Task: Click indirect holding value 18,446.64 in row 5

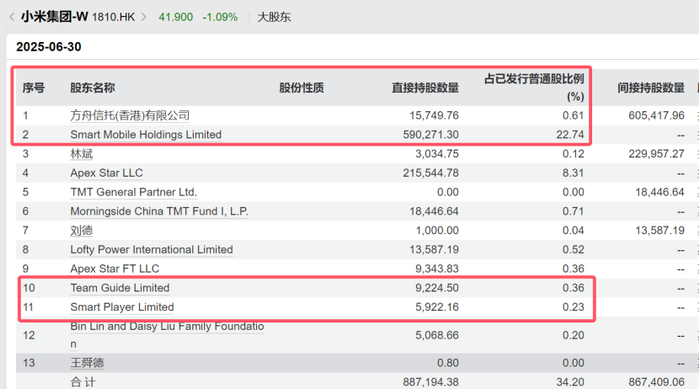Action: 659,192
